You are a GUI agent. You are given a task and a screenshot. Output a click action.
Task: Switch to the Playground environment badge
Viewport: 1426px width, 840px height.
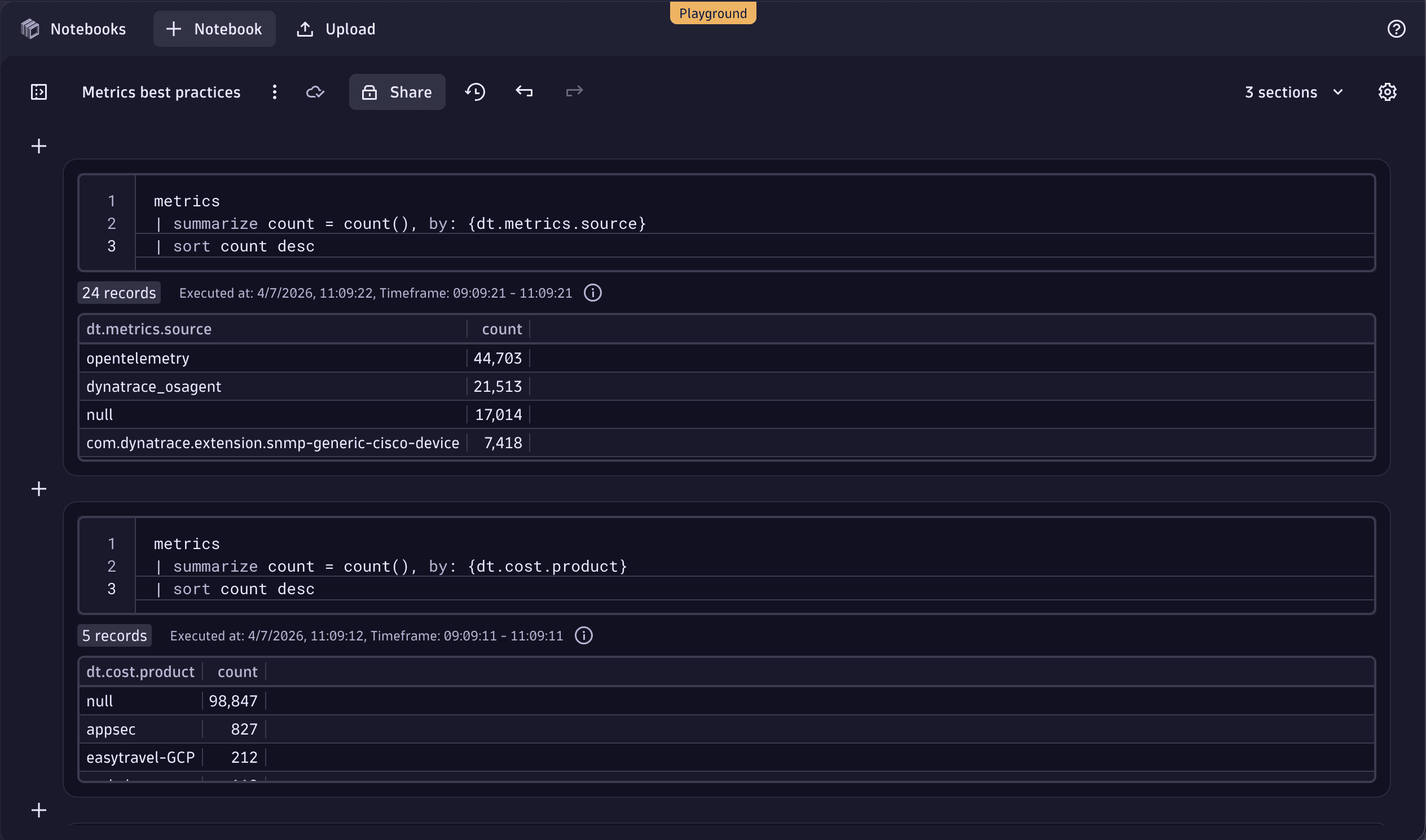pyautogui.click(x=712, y=13)
